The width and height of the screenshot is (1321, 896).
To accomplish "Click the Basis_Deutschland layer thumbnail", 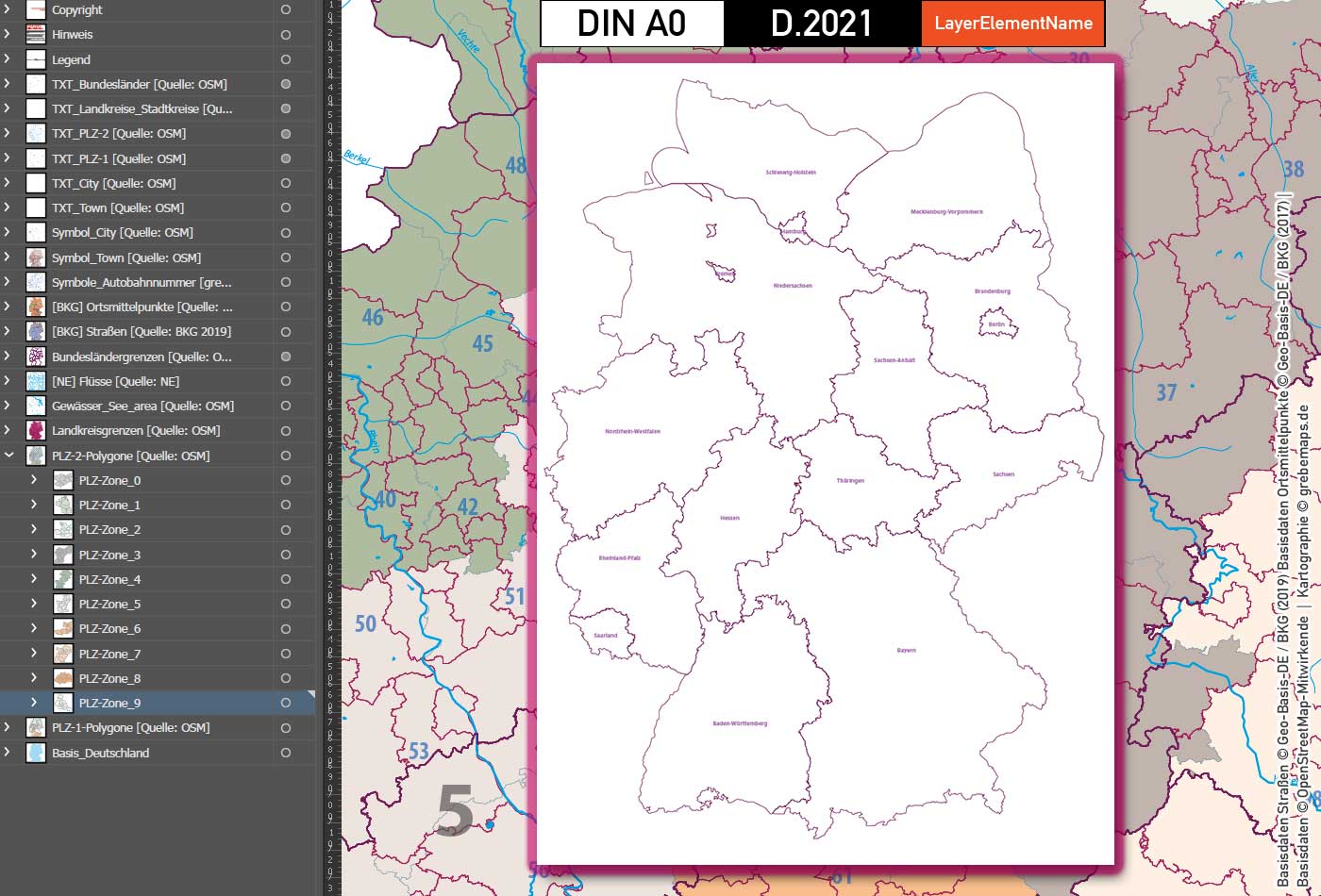I will tap(35, 752).
